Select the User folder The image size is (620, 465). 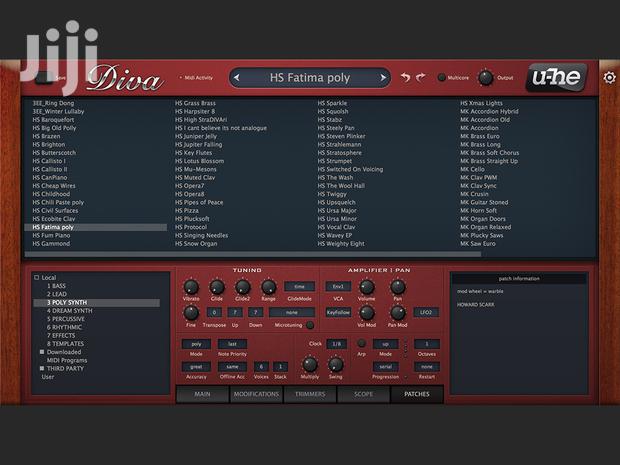click(x=48, y=377)
